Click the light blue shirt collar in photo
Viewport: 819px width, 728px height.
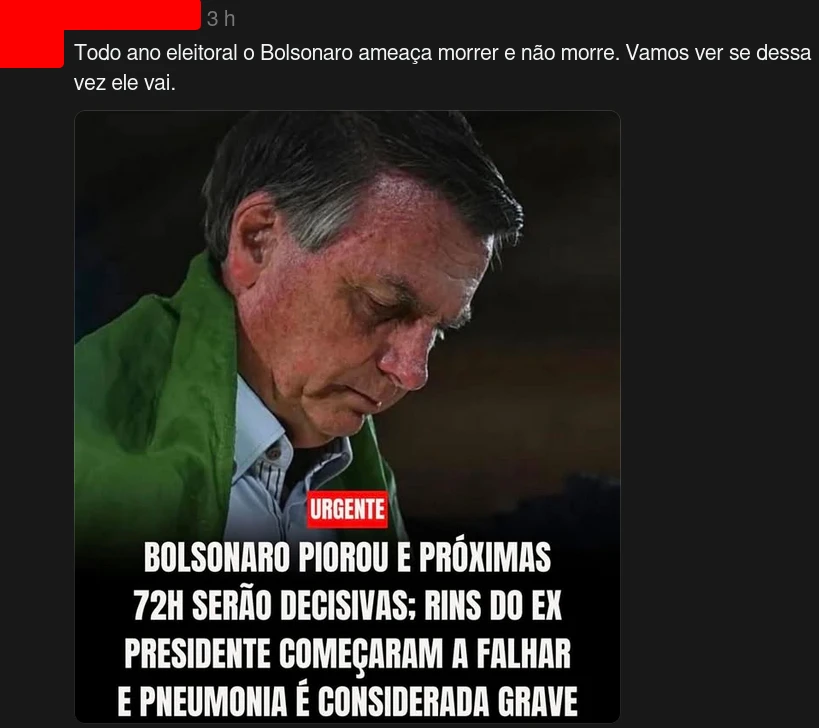(261, 433)
